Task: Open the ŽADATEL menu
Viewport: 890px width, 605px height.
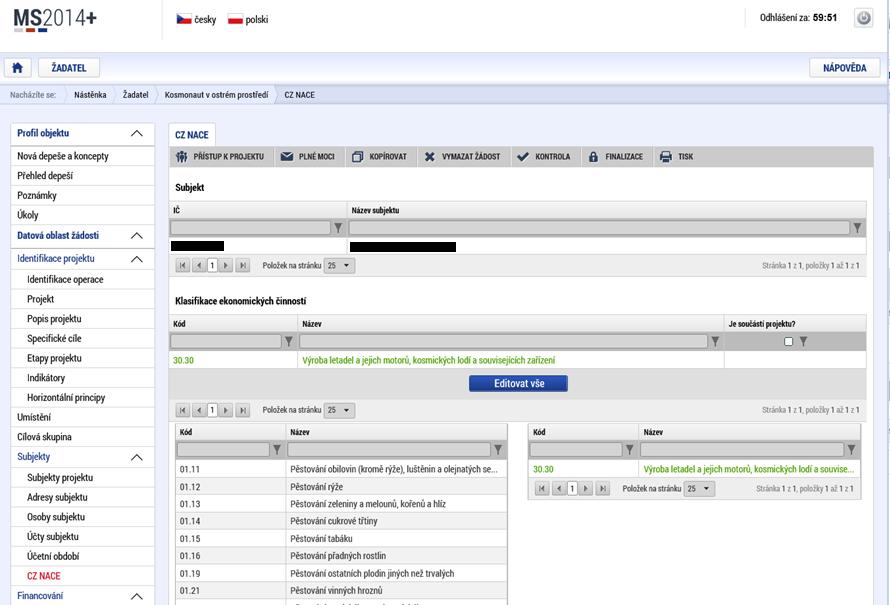Action: [69, 68]
